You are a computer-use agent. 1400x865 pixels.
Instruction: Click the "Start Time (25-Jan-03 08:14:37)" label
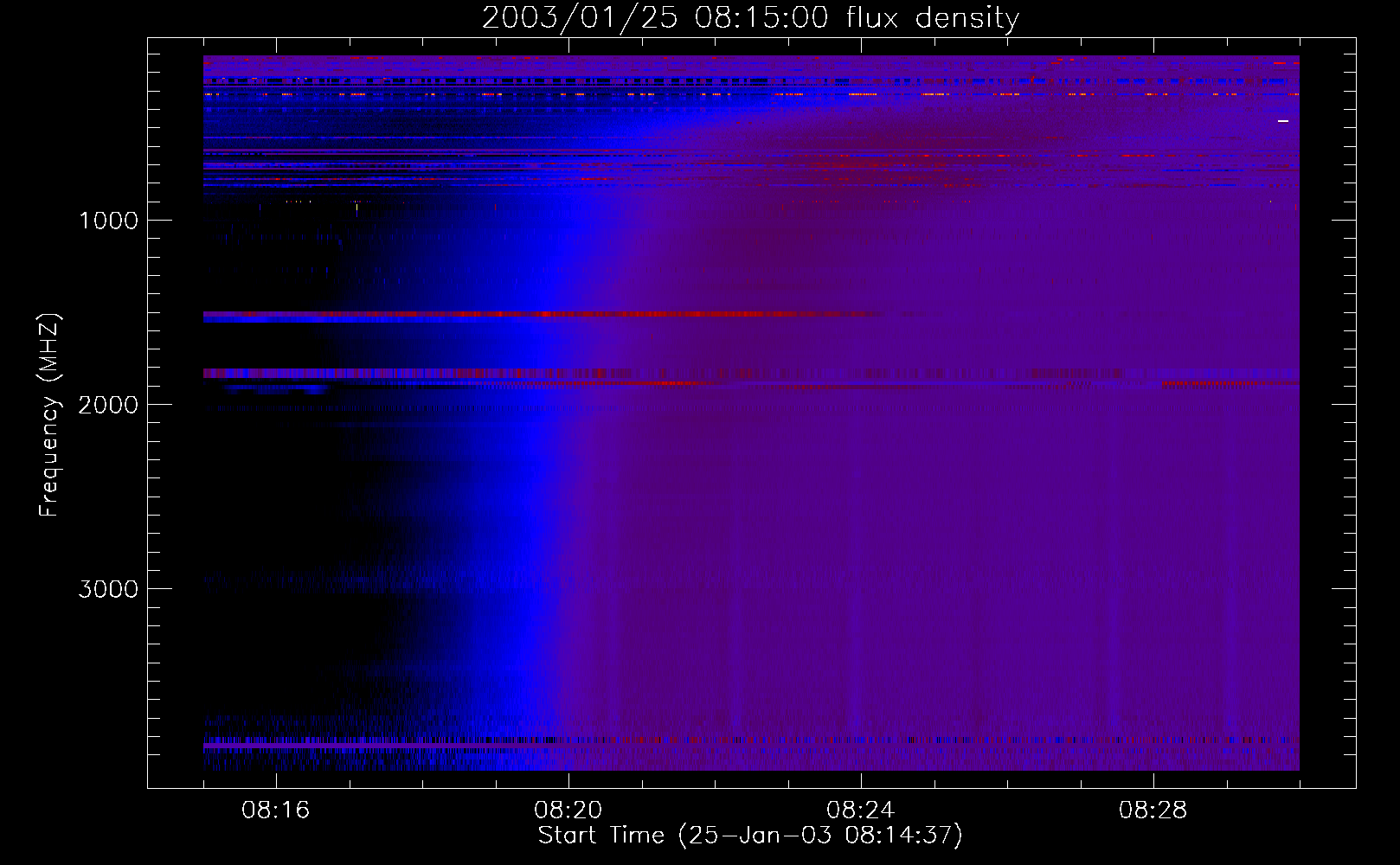[x=750, y=836]
